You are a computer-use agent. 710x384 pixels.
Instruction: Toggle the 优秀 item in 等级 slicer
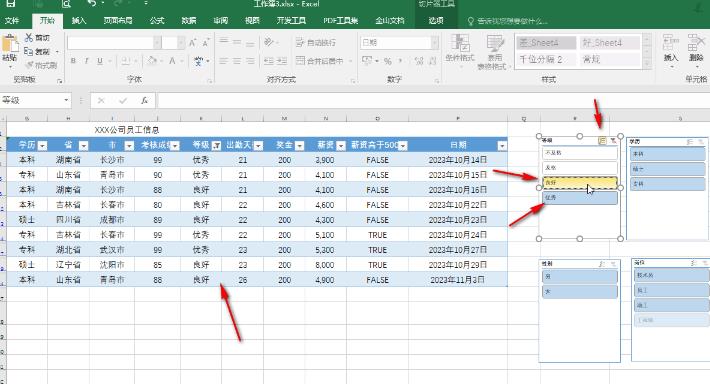pyautogui.click(x=580, y=197)
